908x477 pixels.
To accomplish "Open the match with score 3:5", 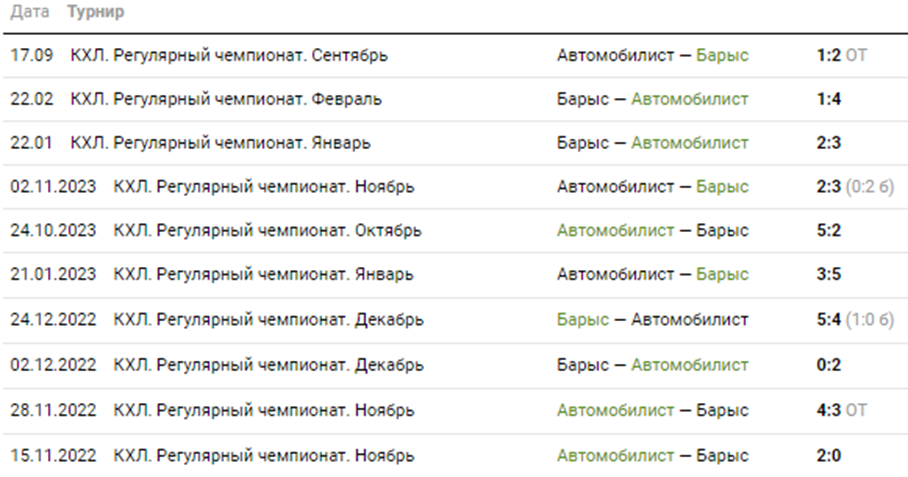I will pos(829,275).
